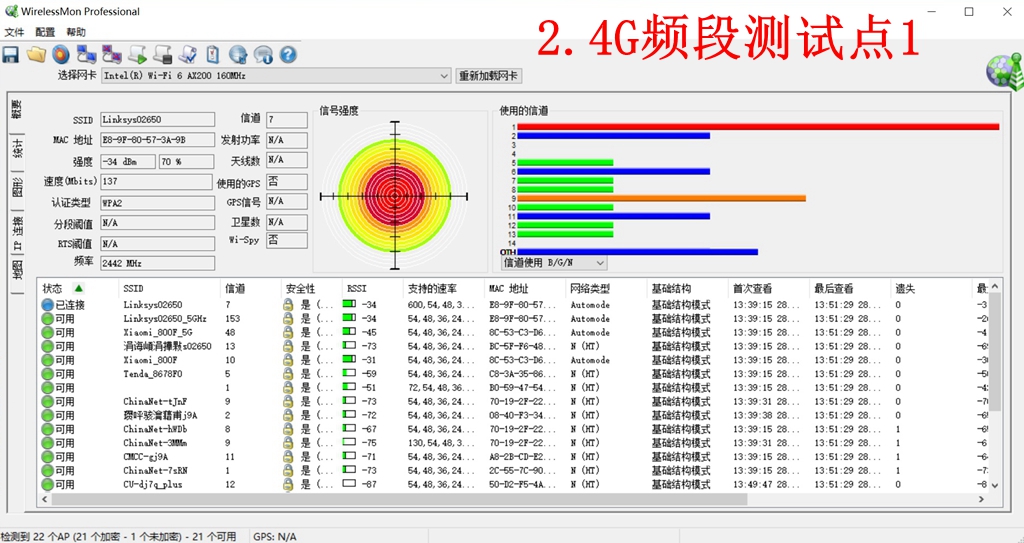Viewport: 1024px width, 543px height.
Task: Click the MAC 地址 field E8-9F-80-57-3A-9B
Action: (x=157, y=140)
